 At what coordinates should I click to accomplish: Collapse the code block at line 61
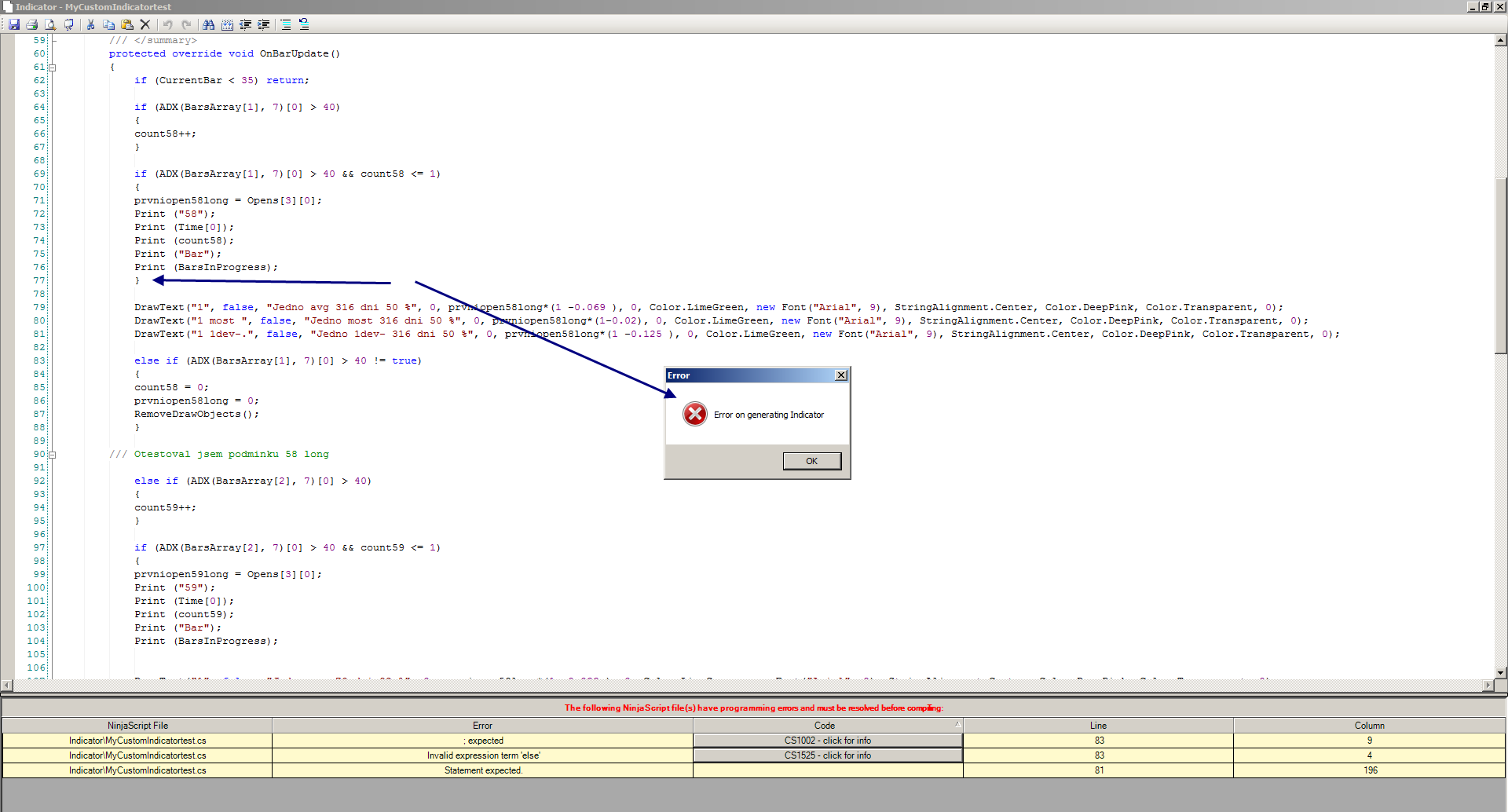coord(53,68)
